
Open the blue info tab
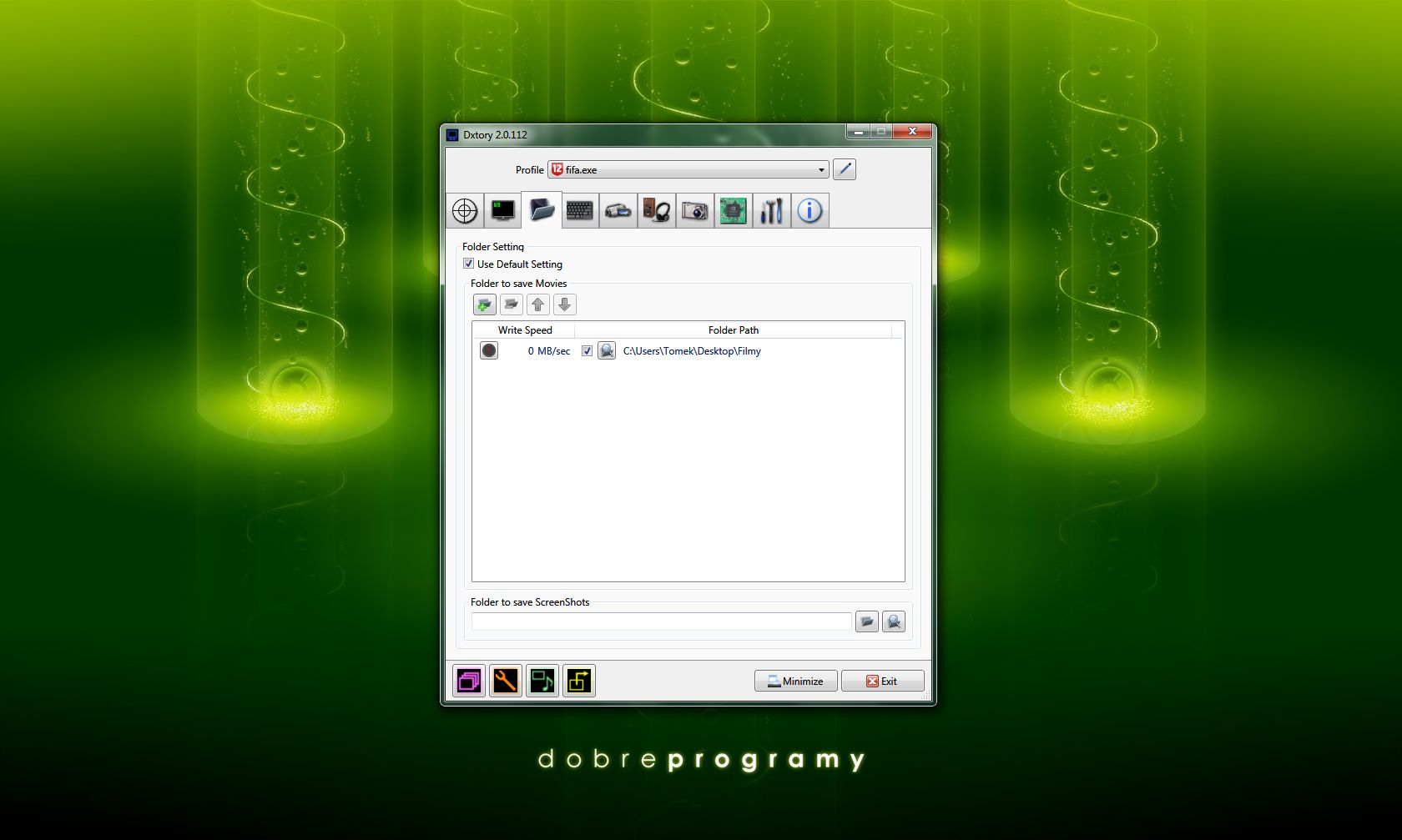[809, 210]
